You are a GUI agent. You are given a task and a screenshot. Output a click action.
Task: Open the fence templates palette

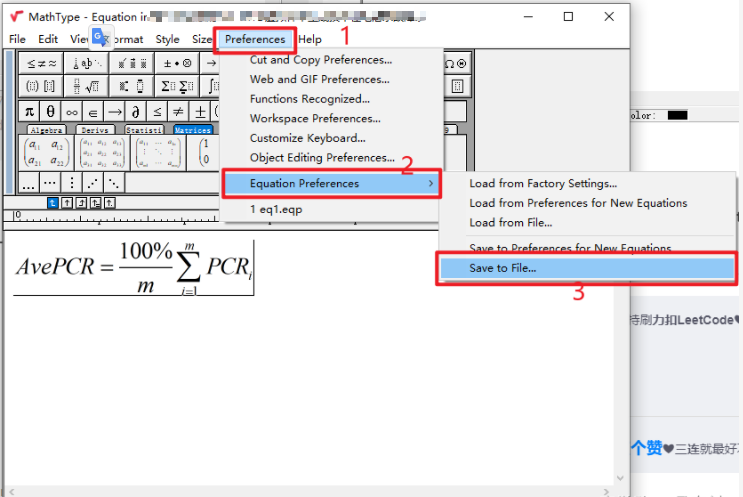point(41,86)
